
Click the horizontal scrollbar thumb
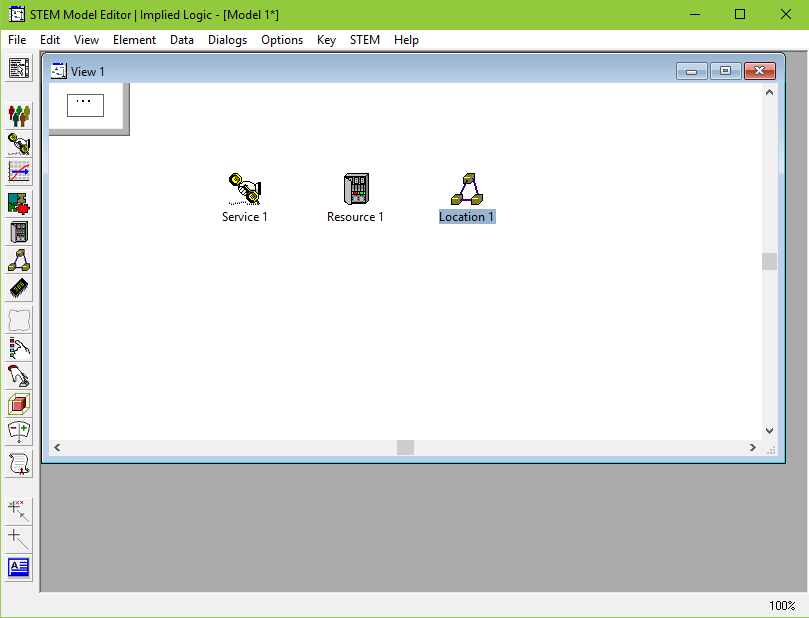click(x=406, y=447)
